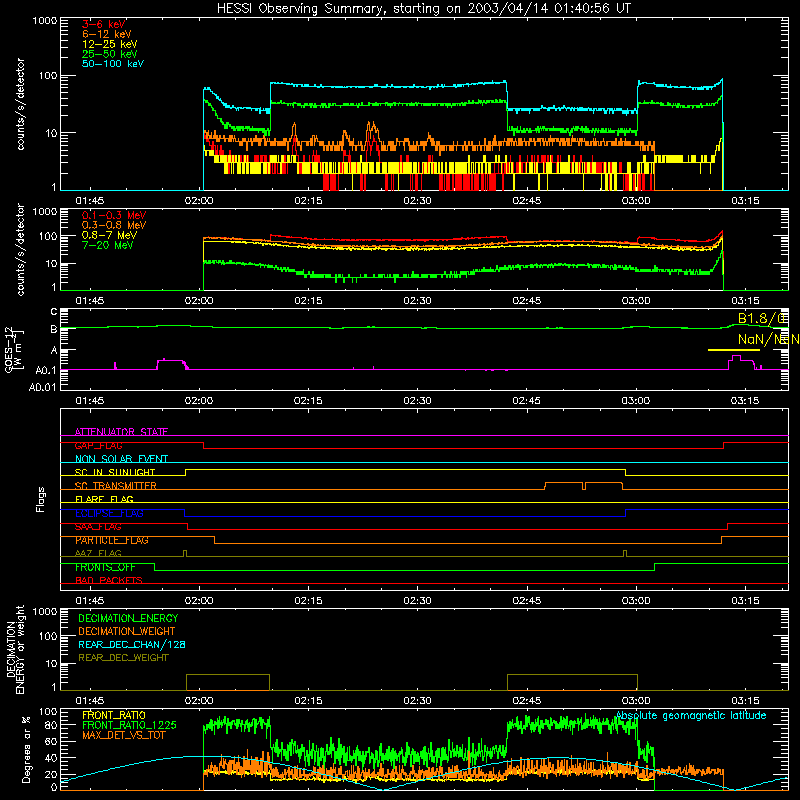Image resolution: width=800 pixels, height=800 pixels.
Task: Select the 50-100 keV legend label
Action: pos(113,64)
